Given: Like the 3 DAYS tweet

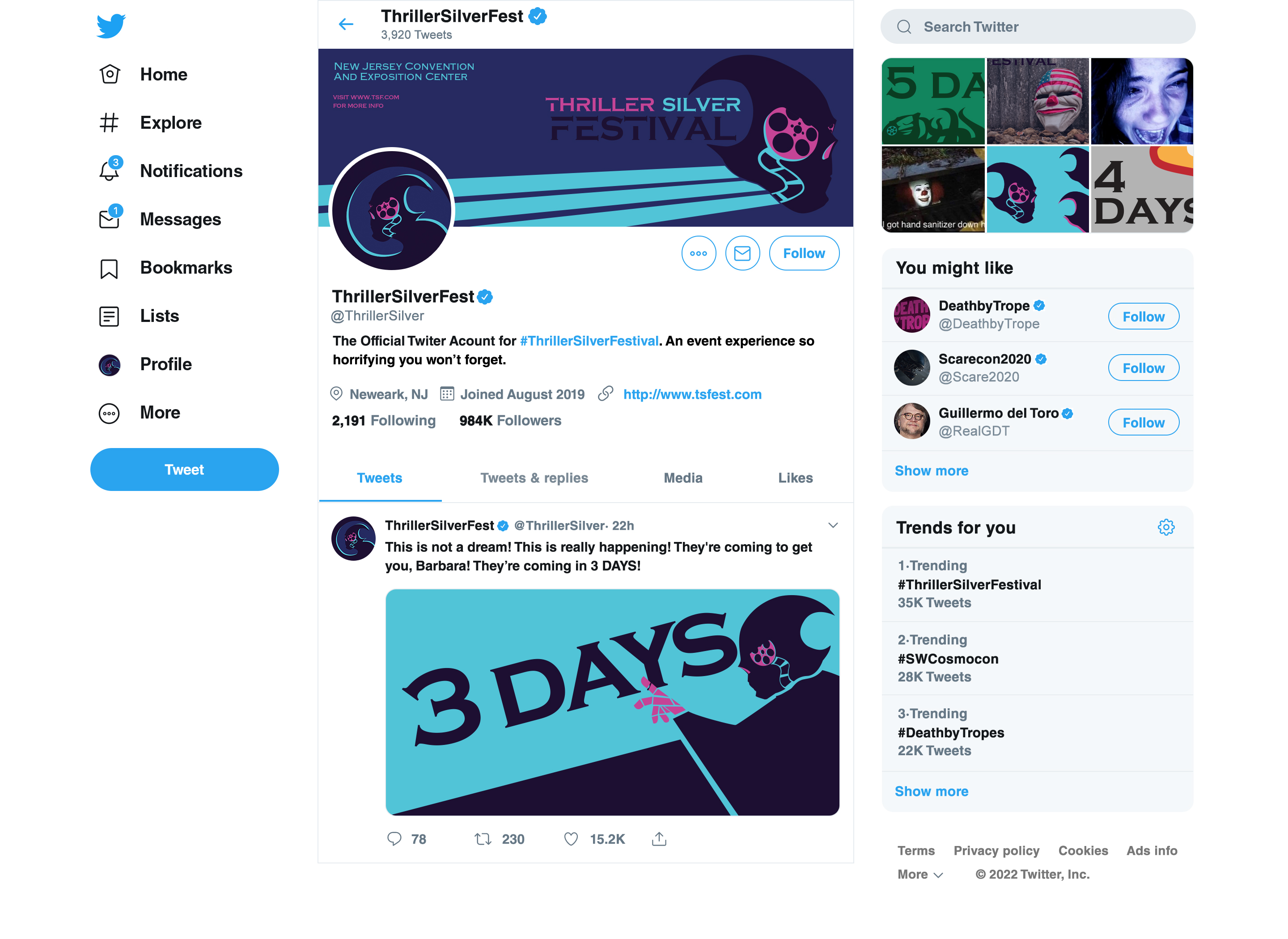Looking at the screenshot, I should click(x=571, y=839).
